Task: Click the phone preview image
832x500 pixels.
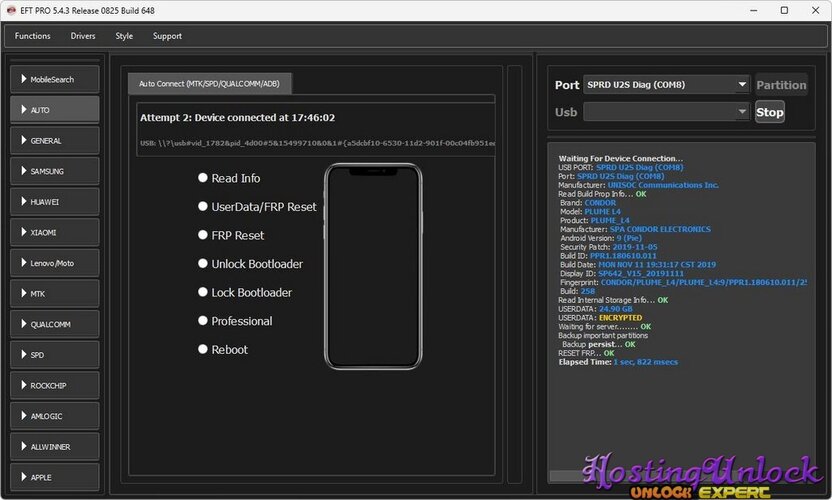Action: (x=373, y=266)
